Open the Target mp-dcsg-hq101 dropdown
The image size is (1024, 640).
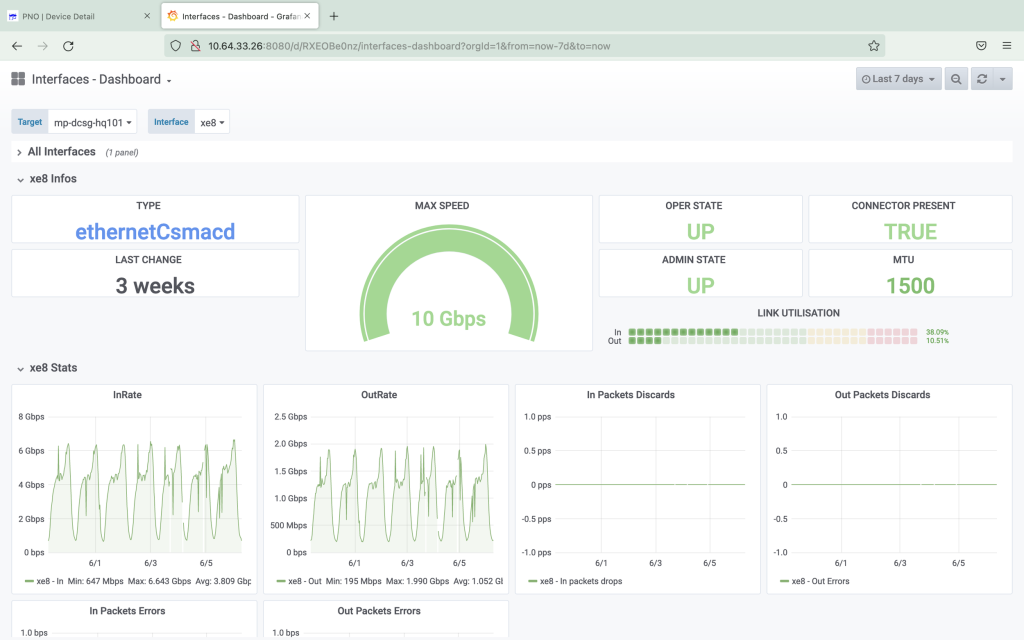click(x=93, y=122)
